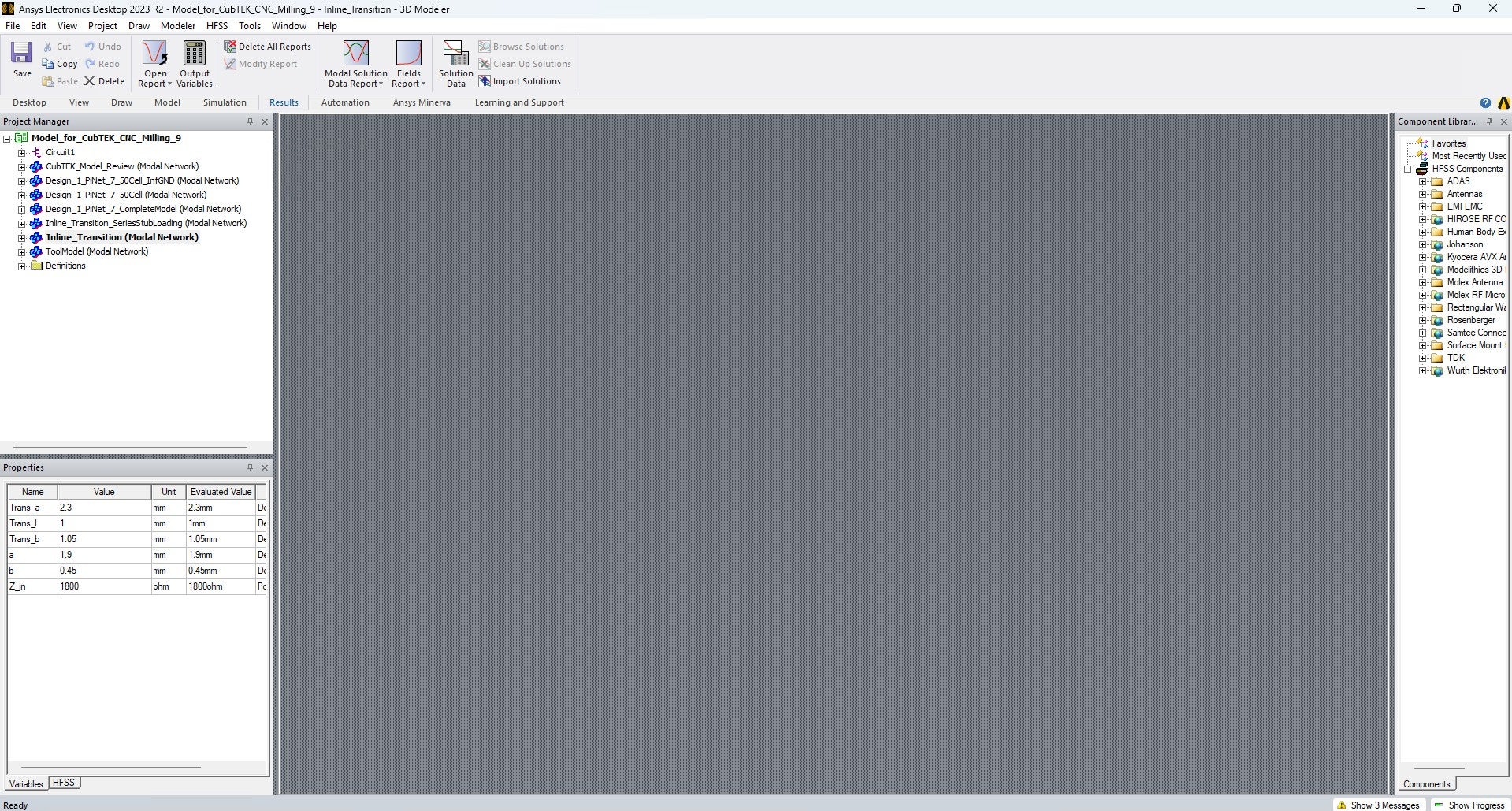Click the Favorites star icon
Image resolution: width=1512 pixels, height=811 pixels.
1422,143
